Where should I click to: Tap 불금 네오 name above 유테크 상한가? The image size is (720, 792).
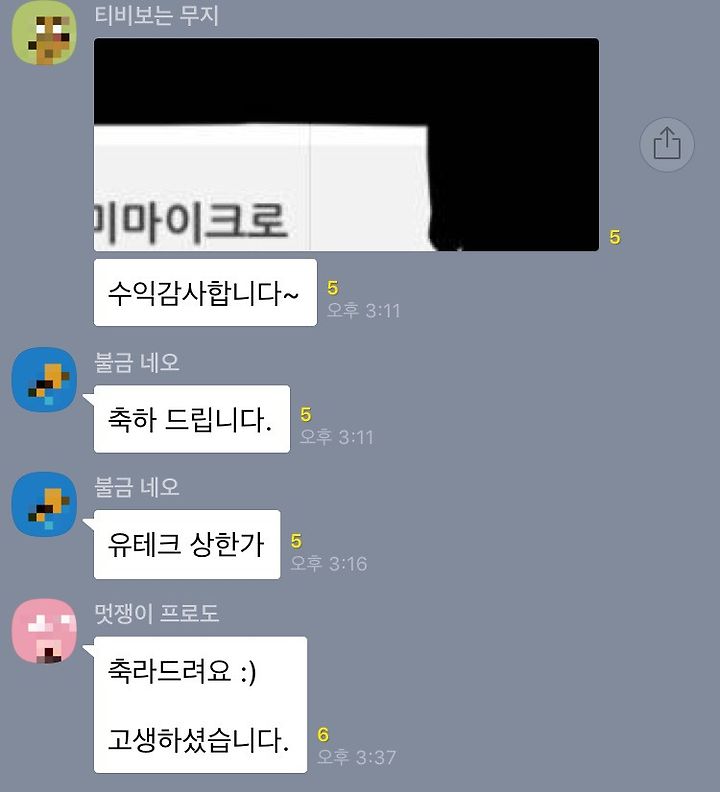(137, 487)
